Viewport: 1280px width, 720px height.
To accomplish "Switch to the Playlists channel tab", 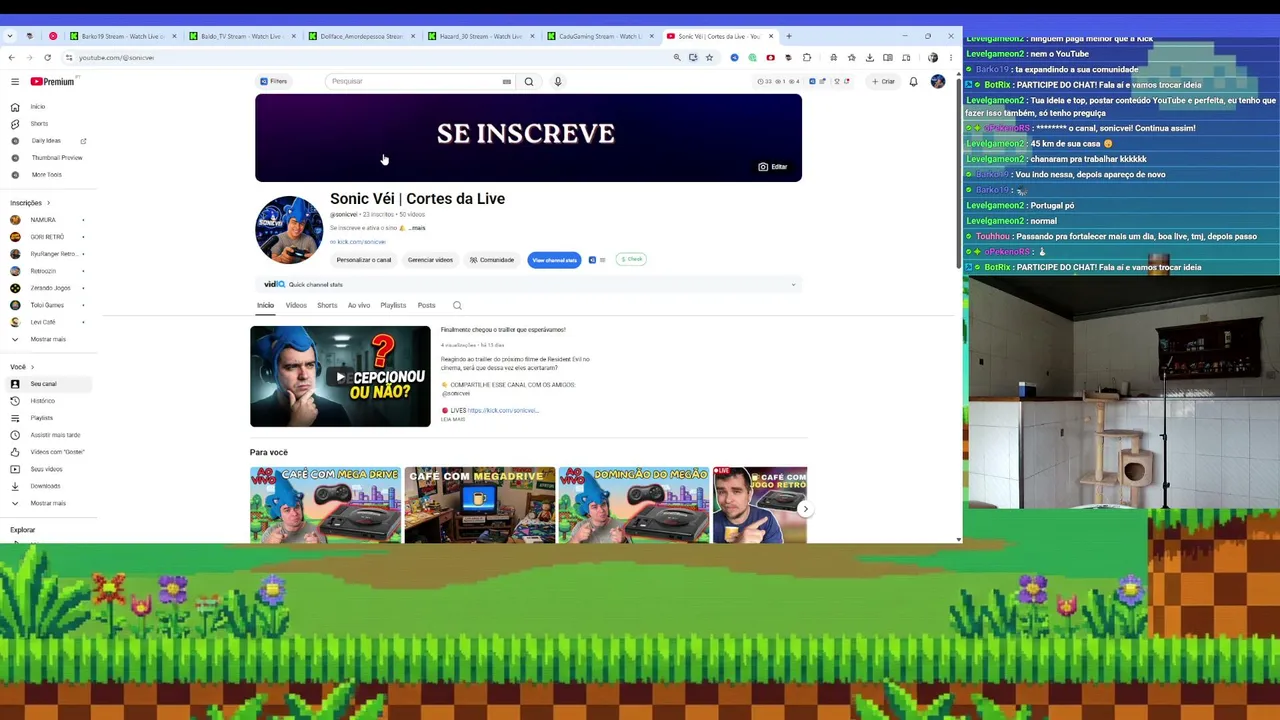I will pyautogui.click(x=393, y=305).
